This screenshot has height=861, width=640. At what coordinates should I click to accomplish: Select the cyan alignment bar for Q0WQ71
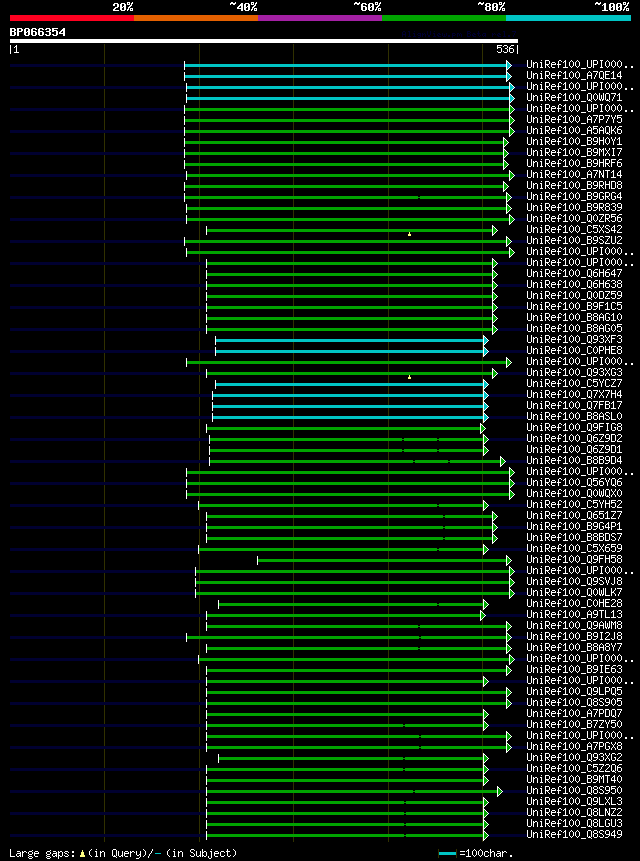click(x=348, y=98)
